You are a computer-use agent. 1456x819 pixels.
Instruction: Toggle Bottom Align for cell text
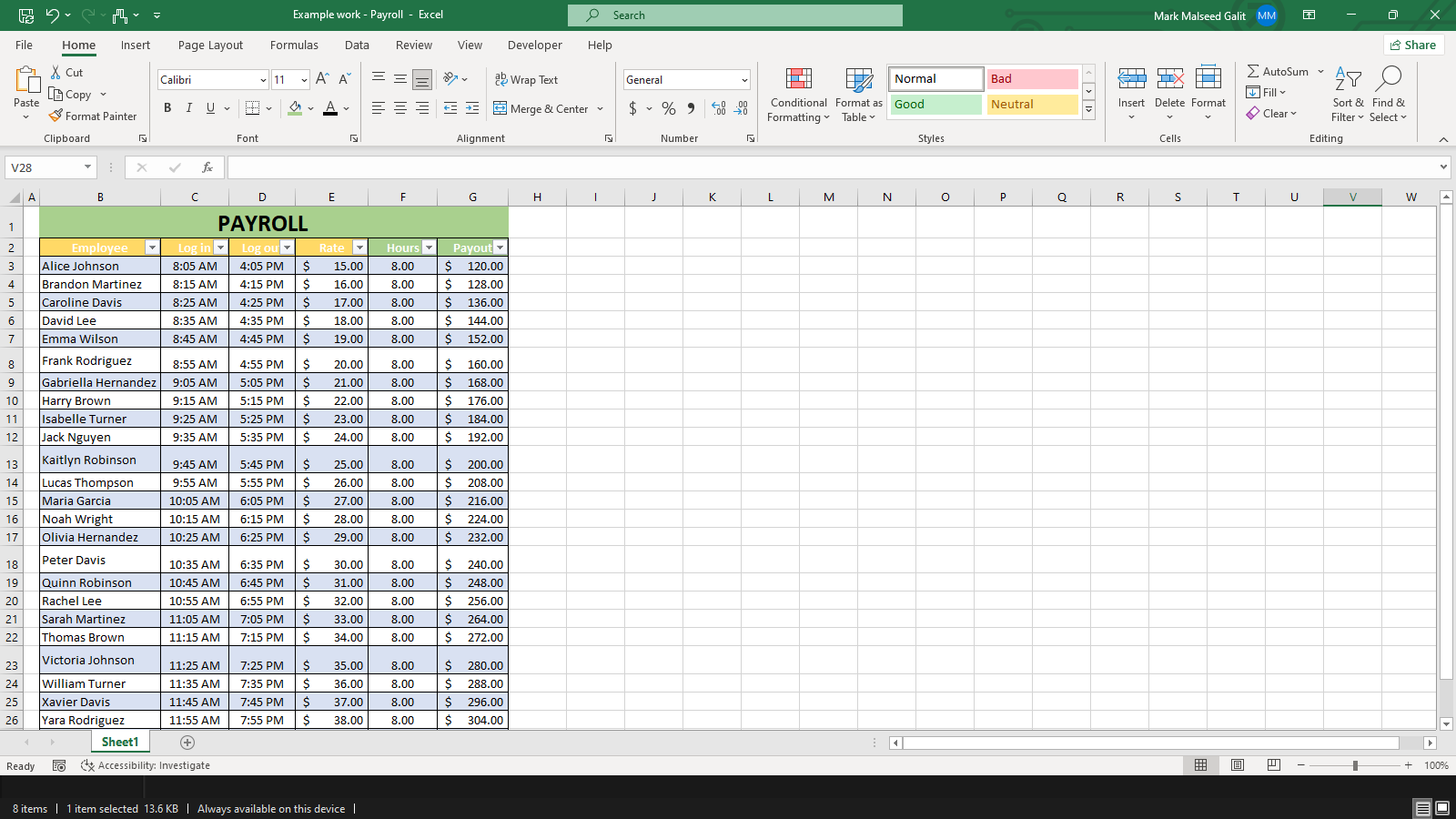pyautogui.click(x=422, y=79)
